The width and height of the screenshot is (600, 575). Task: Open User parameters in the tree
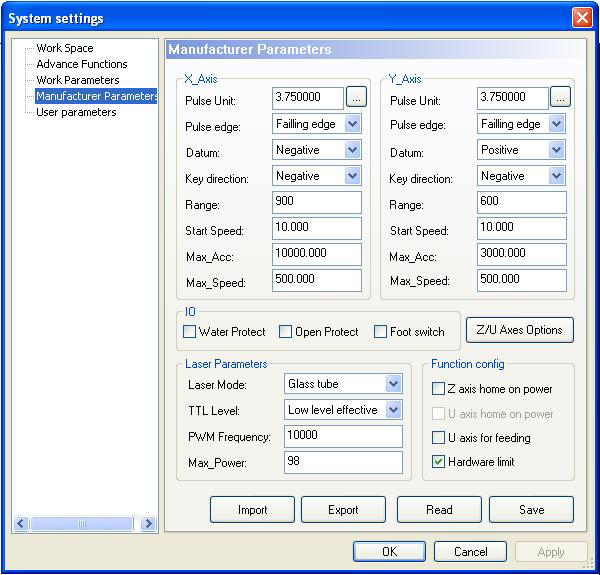76,112
